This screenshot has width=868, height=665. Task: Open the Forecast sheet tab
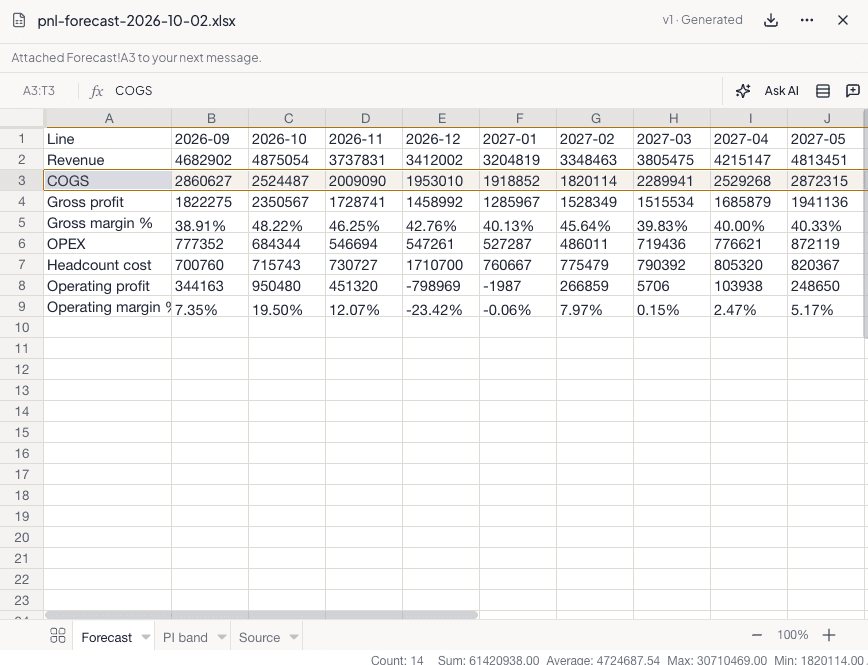tap(106, 637)
